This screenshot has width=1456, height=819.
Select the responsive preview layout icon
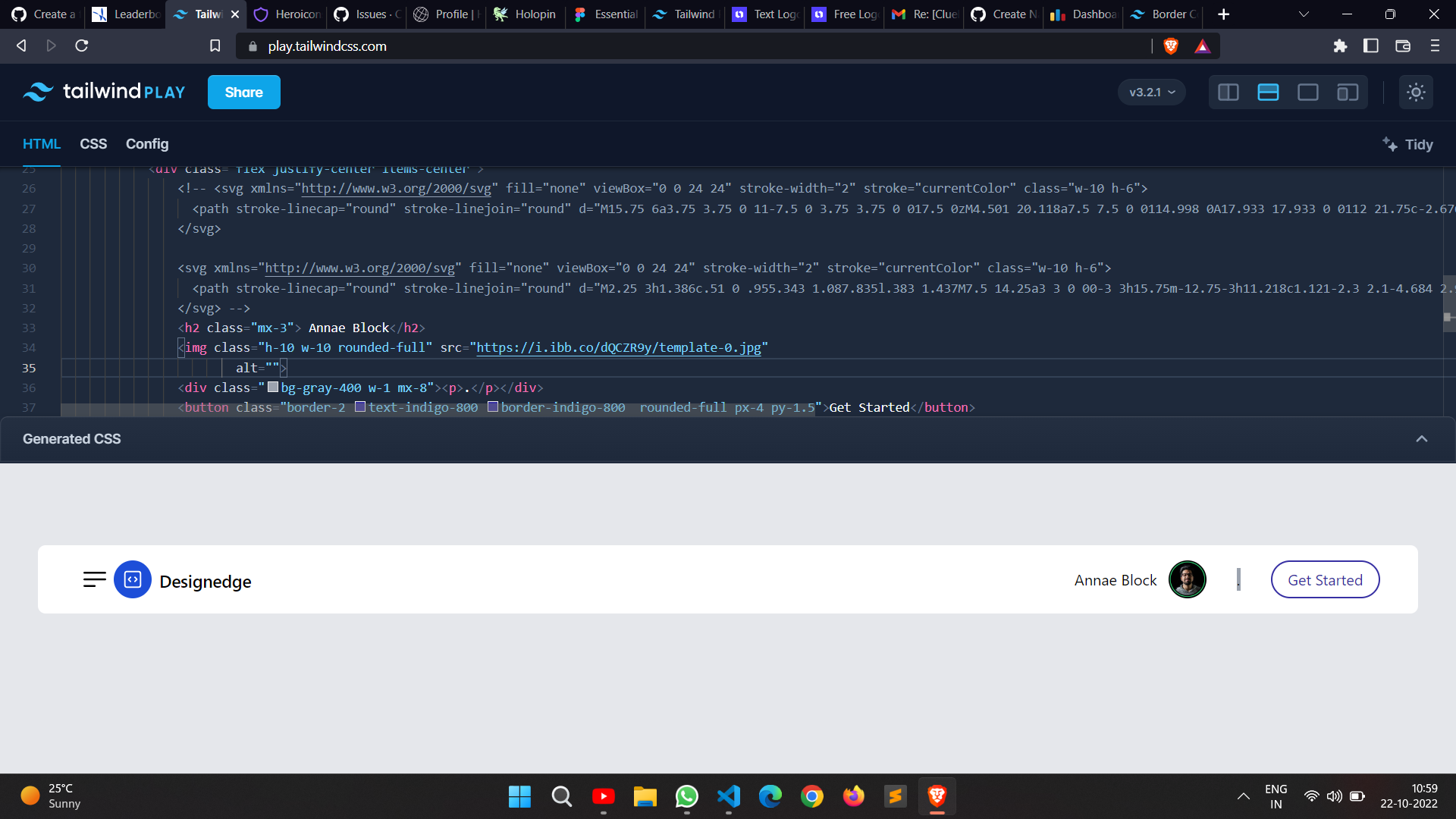point(1348,92)
